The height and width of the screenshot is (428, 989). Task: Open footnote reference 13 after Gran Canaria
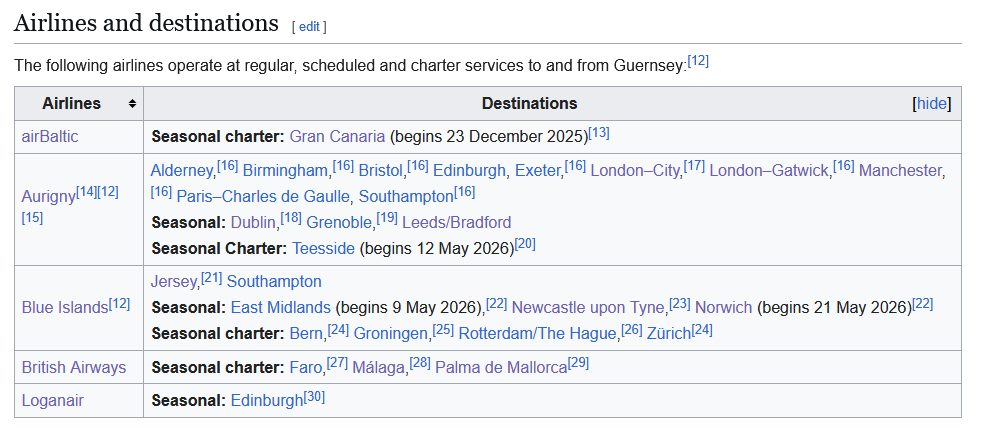click(599, 133)
